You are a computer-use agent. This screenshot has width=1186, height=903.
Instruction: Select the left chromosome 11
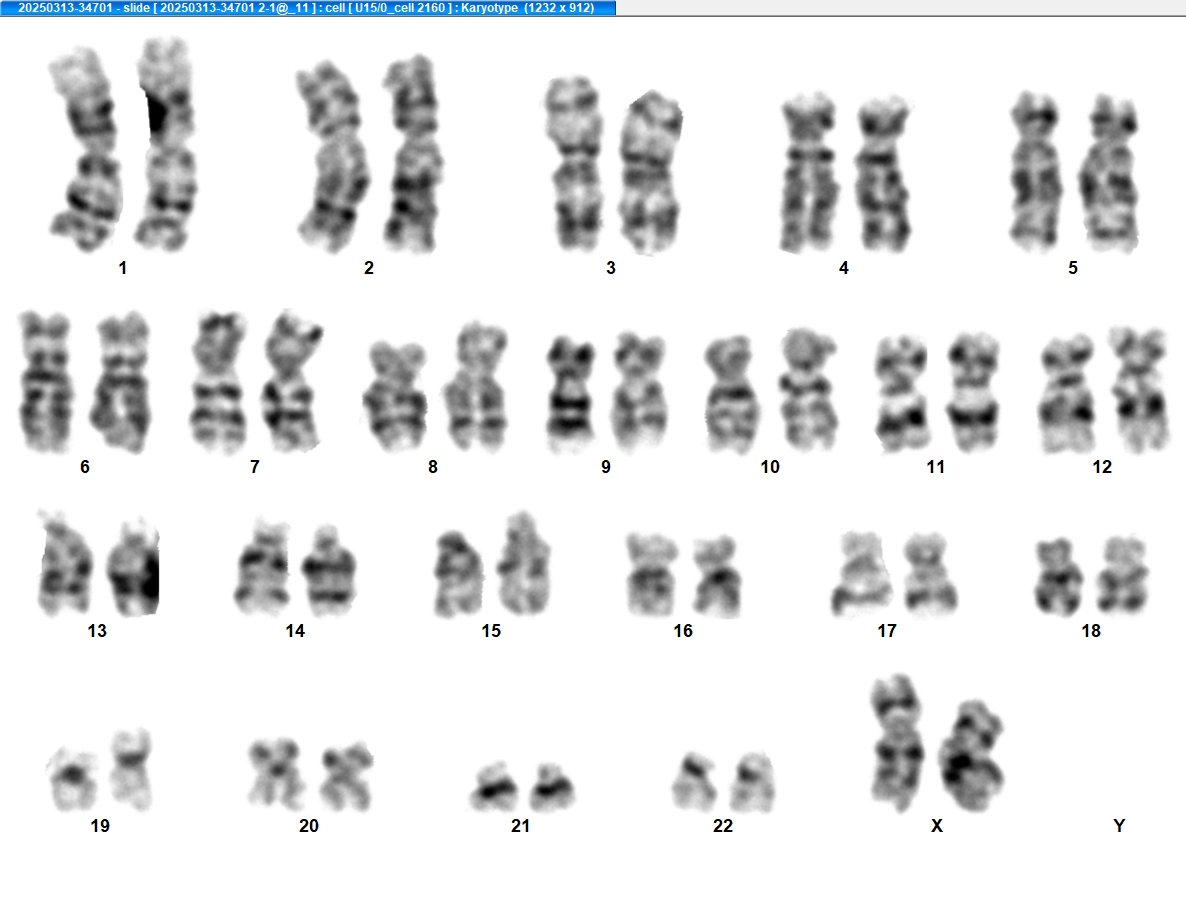pos(902,394)
